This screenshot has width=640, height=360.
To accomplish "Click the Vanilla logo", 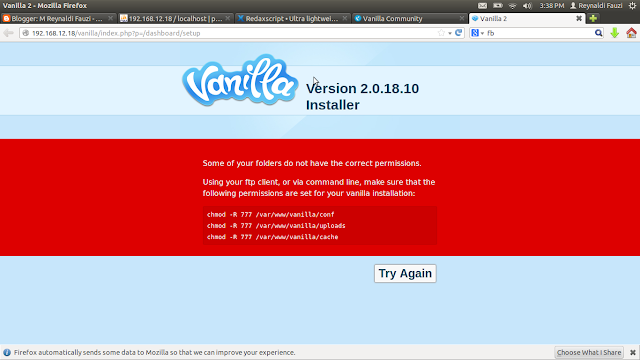I will 240,80.
